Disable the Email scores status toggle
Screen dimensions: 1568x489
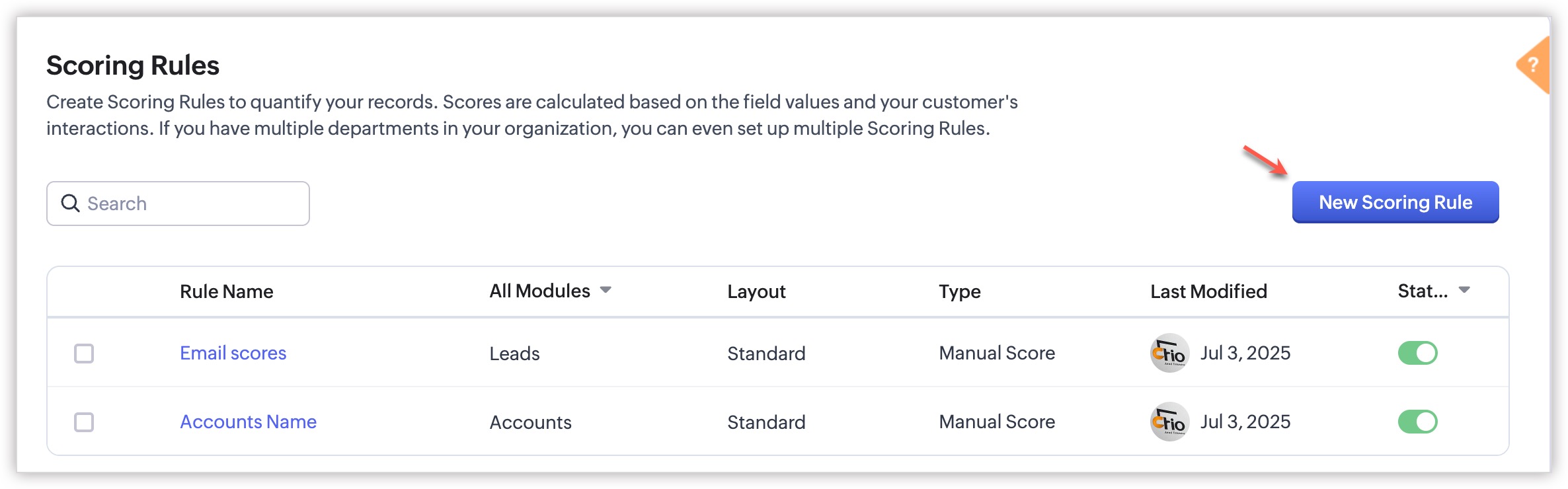click(1417, 353)
